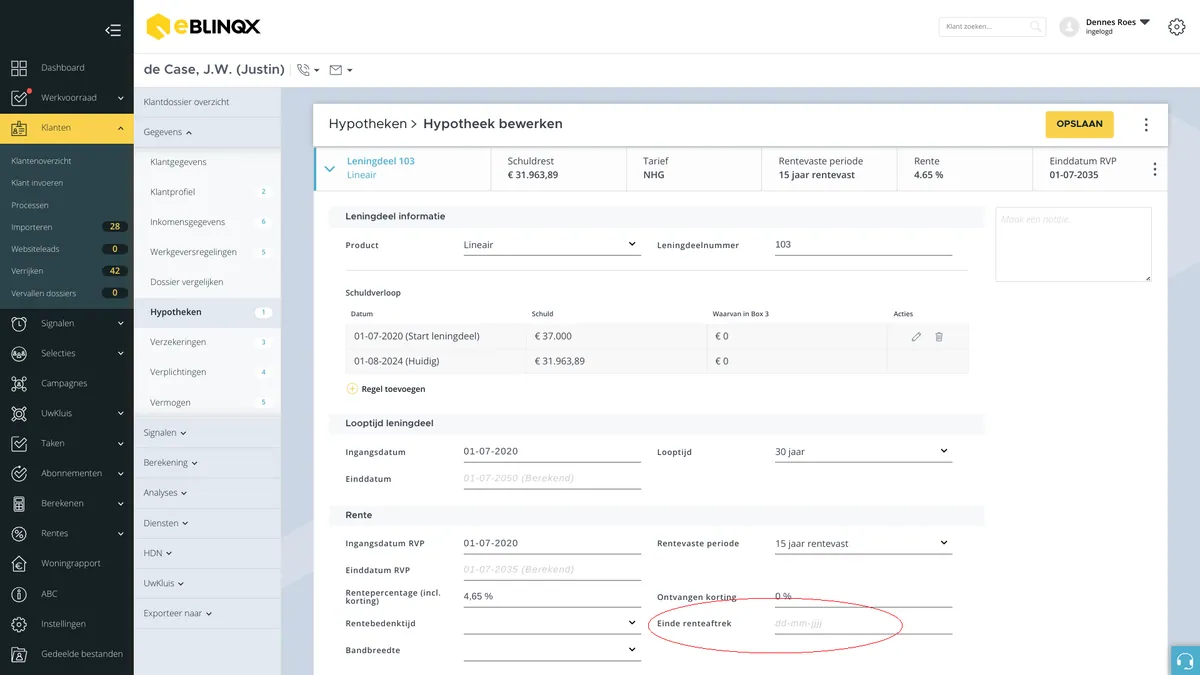Open the Looptijd dropdown showing 30 jaar
Image resolution: width=1200 pixels, height=675 pixels.
pyautogui.click(x=863, y=452)
